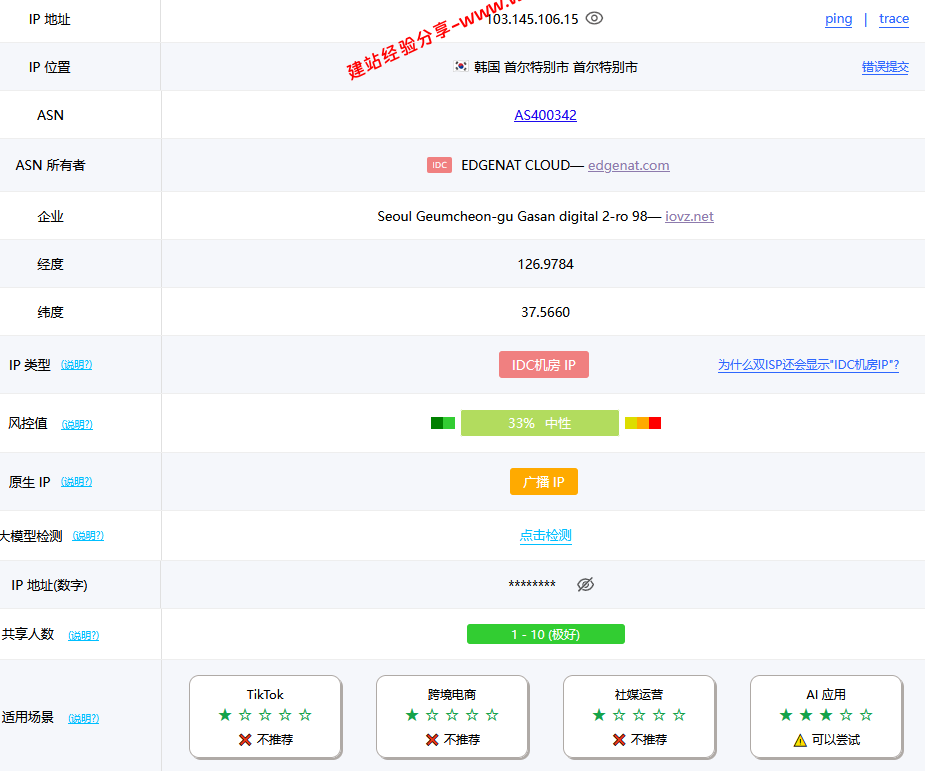Image resolution: width=925 pixels, height=771 pixels.
Task: Visit edgenat.com link
Action: [x=628, y=165]
